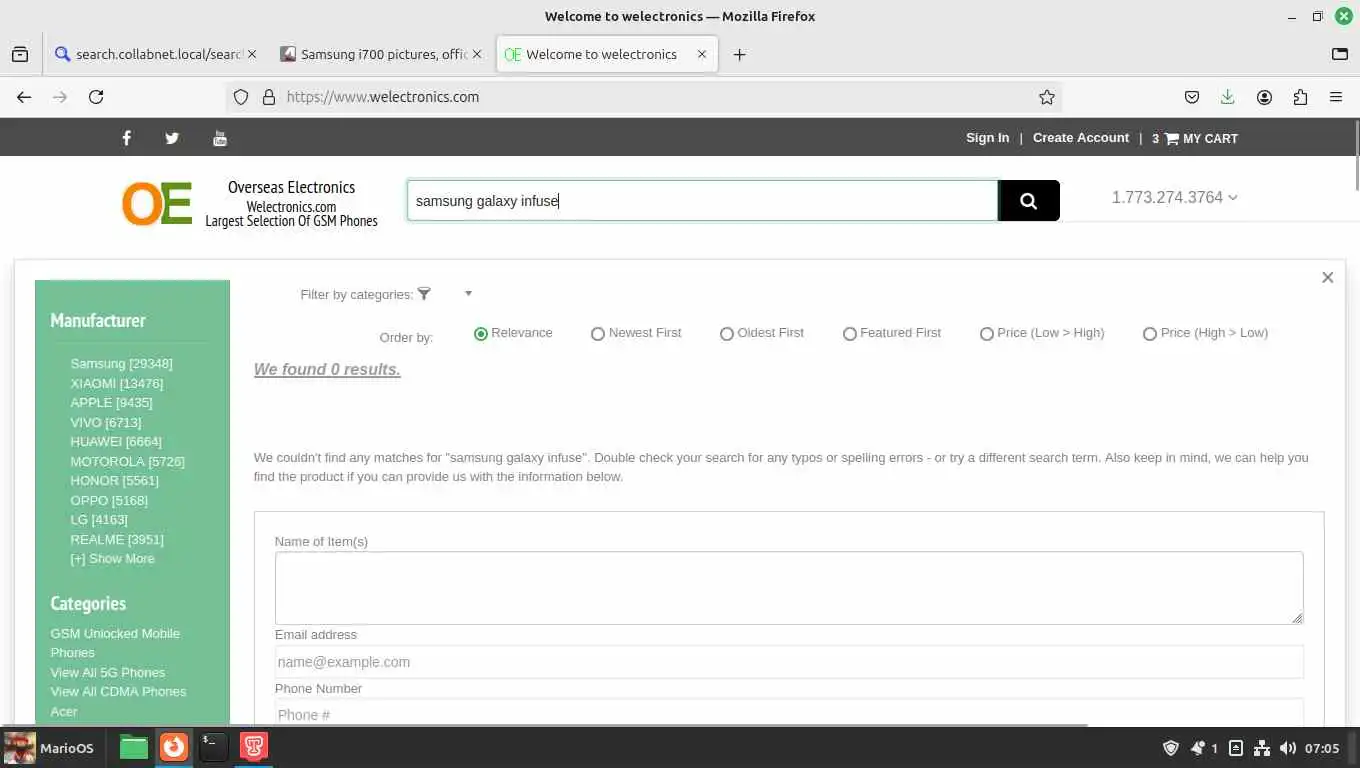Screen dimensions: 1360x768
Task: Open Firefox account icon
Action: tap(1264, 97)
